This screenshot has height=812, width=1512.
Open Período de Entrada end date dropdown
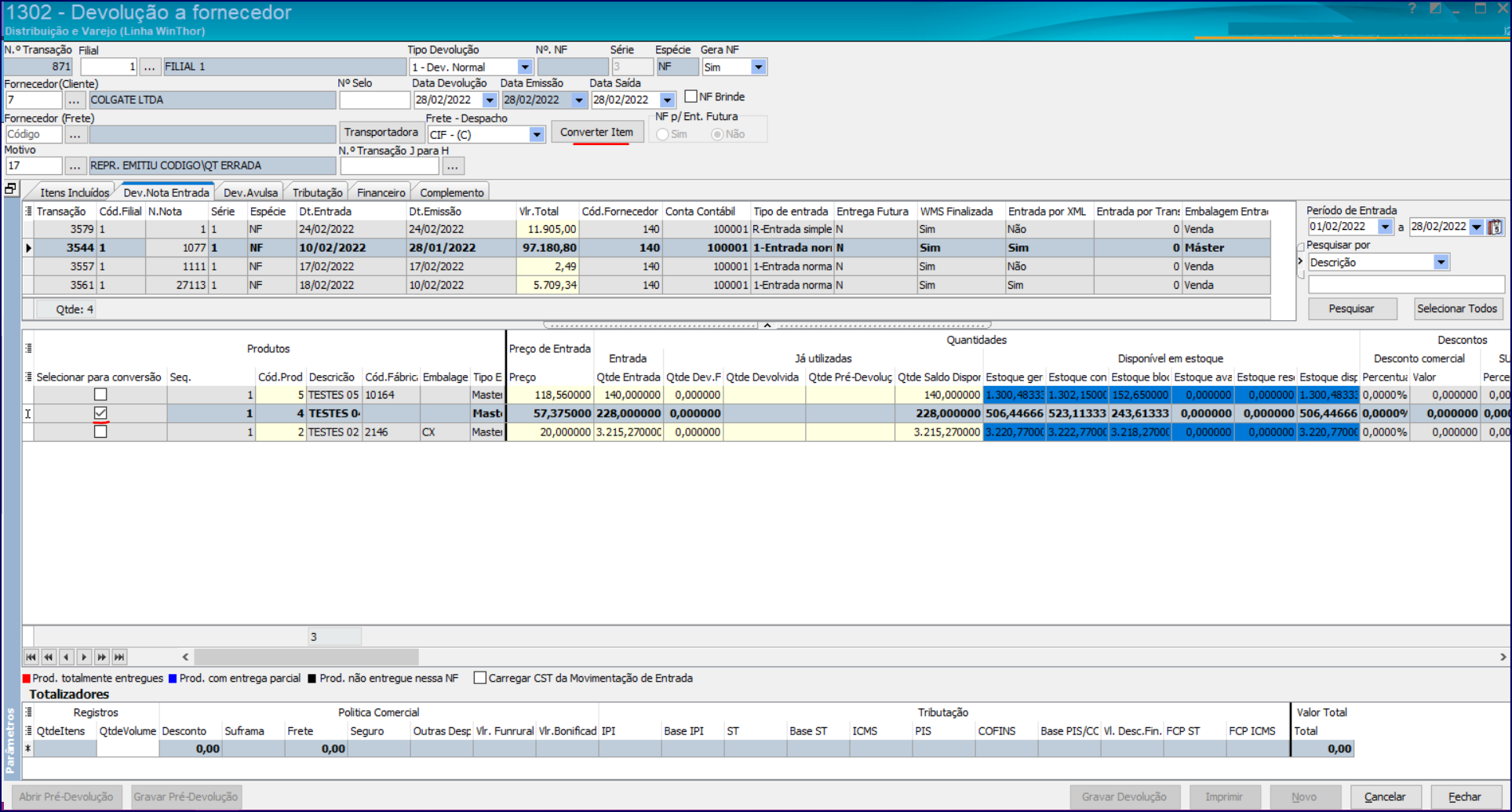click(1476, 227)
